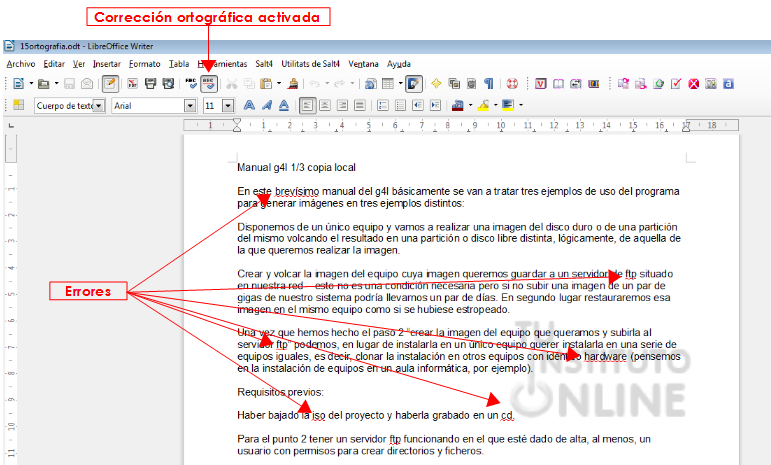Click the format paintbrush icon
This screenshot has height=465, width=771.
(x=293, y=84)
